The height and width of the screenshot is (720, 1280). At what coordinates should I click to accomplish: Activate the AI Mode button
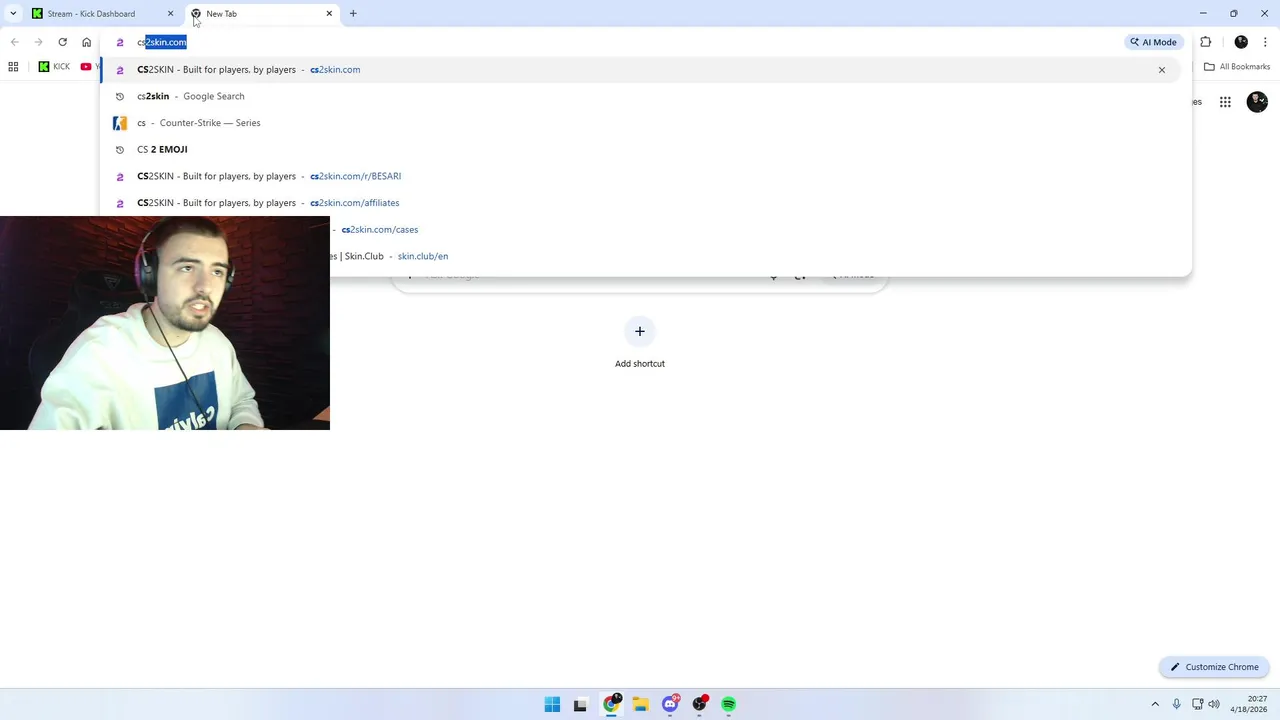[x=1153, y=42]
